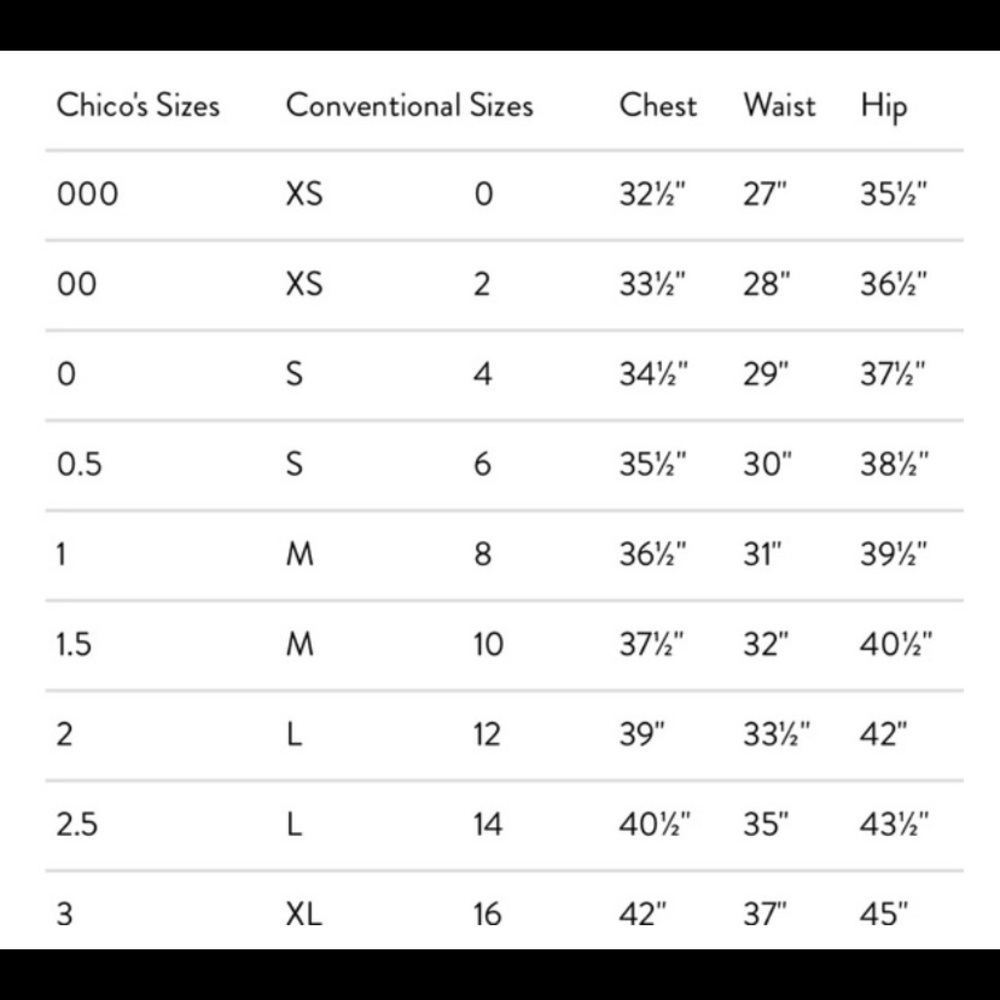Click the Hip column header
The width and height of the screenshot is (1000, 1000).
click(883, 107)
